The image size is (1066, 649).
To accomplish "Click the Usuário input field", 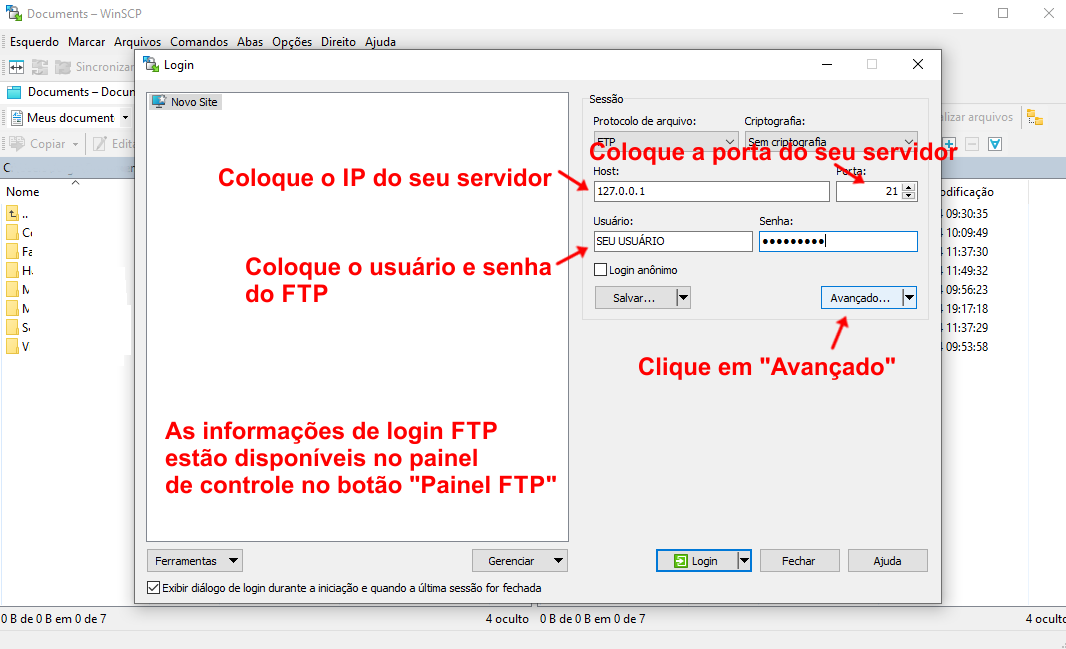I will point(673,241).
